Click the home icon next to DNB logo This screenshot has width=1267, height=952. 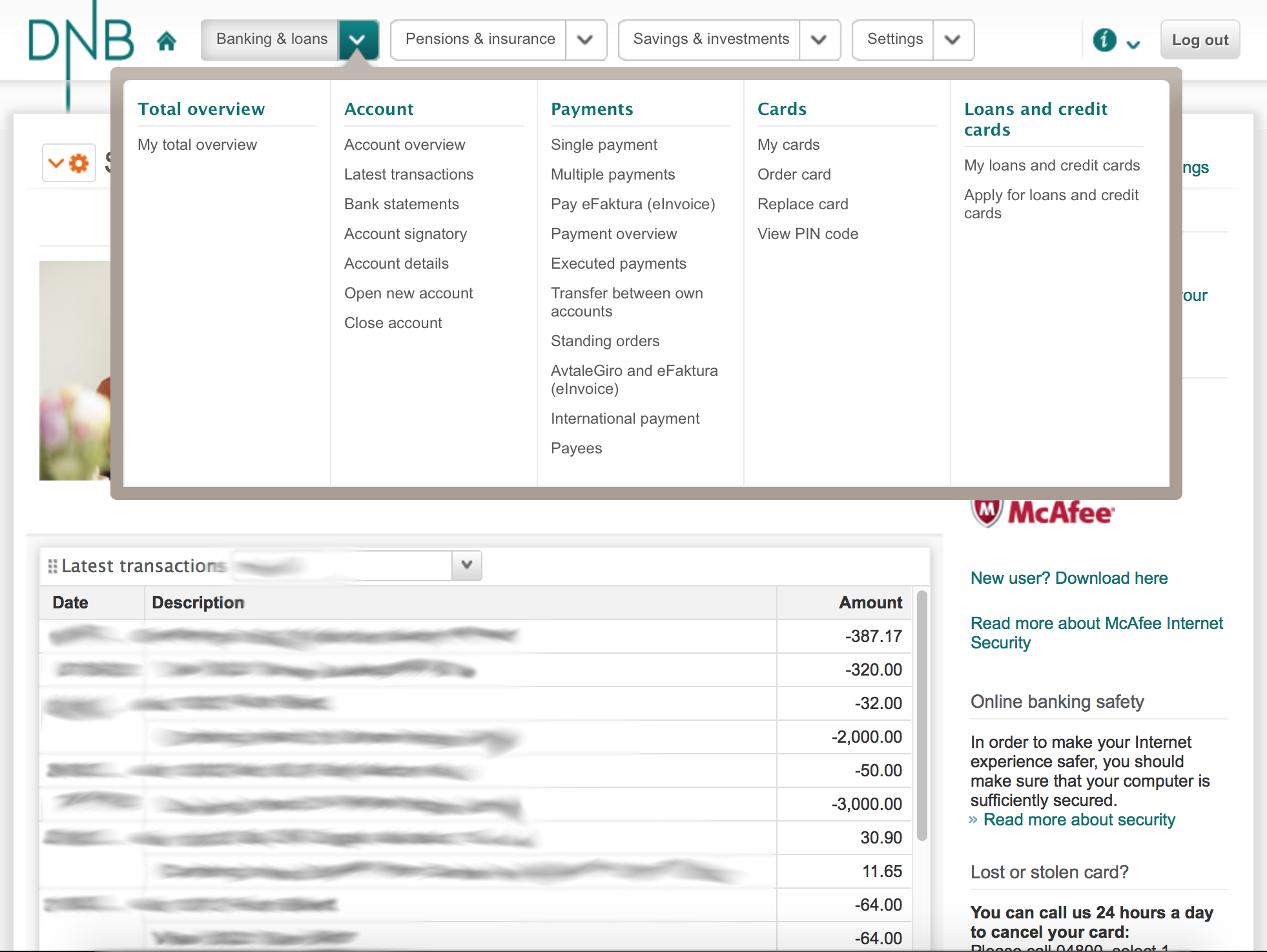click(167, 41)
